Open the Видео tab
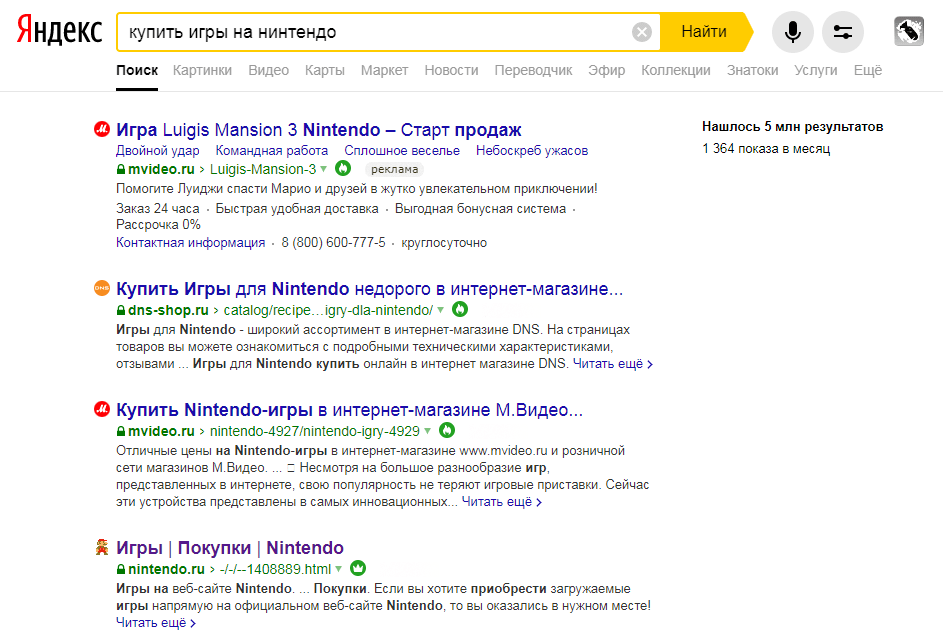Image resolution: width=943 pixels, height=636 pixels. [268, 70]
